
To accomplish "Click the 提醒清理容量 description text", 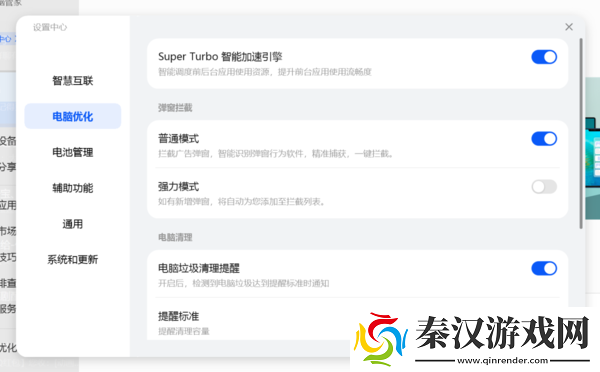I will pos(184,331).
